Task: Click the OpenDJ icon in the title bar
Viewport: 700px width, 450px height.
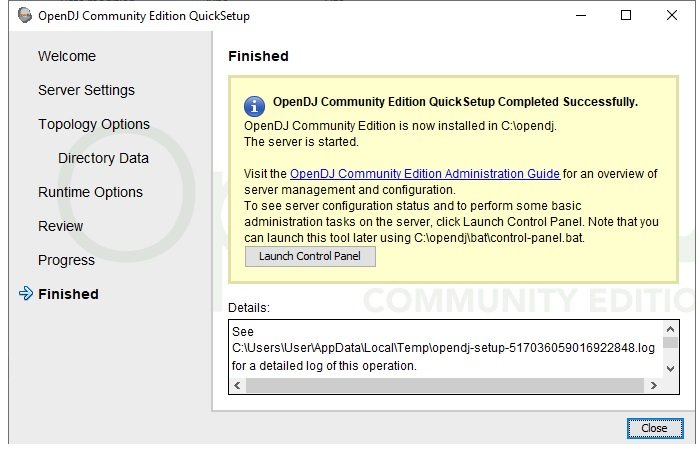Action: point(24,16)
